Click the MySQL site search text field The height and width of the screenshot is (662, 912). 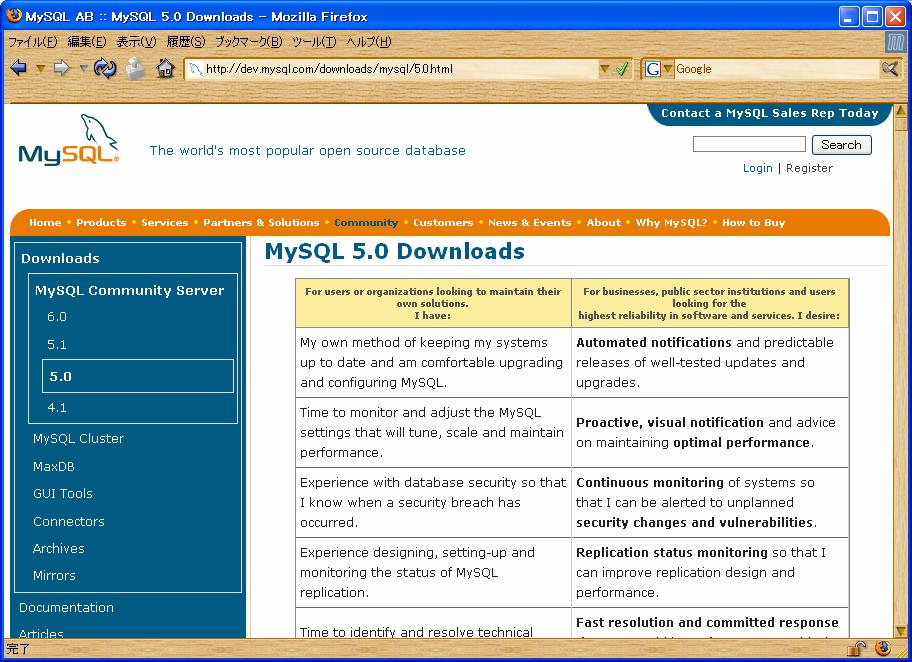point(748,145)
